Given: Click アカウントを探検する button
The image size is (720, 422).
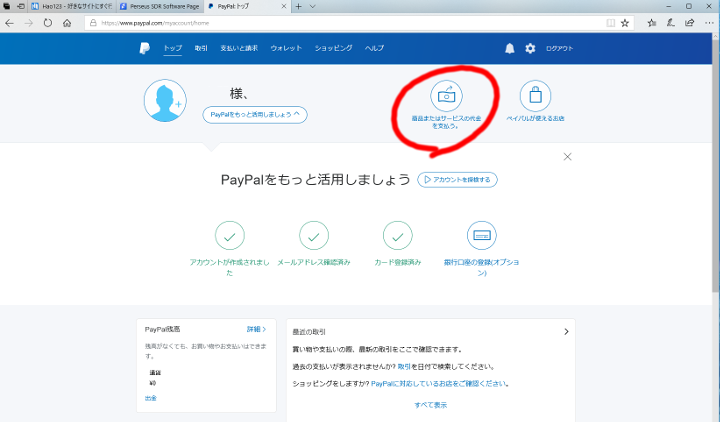Looking at the screenshot, I should point(457,180).
